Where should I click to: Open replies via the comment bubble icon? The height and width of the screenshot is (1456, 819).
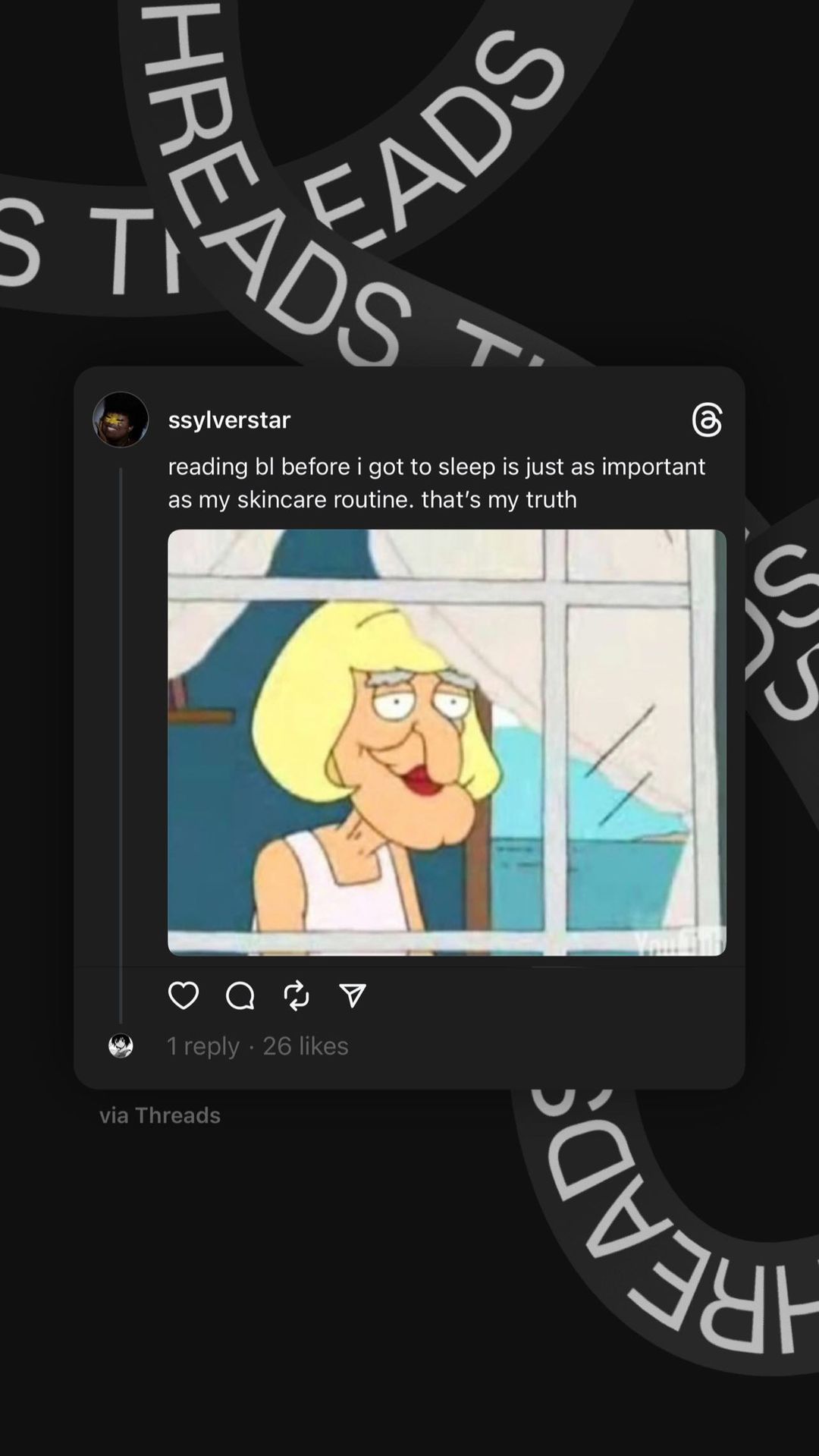pyautogui.click(x=240, y=995)
